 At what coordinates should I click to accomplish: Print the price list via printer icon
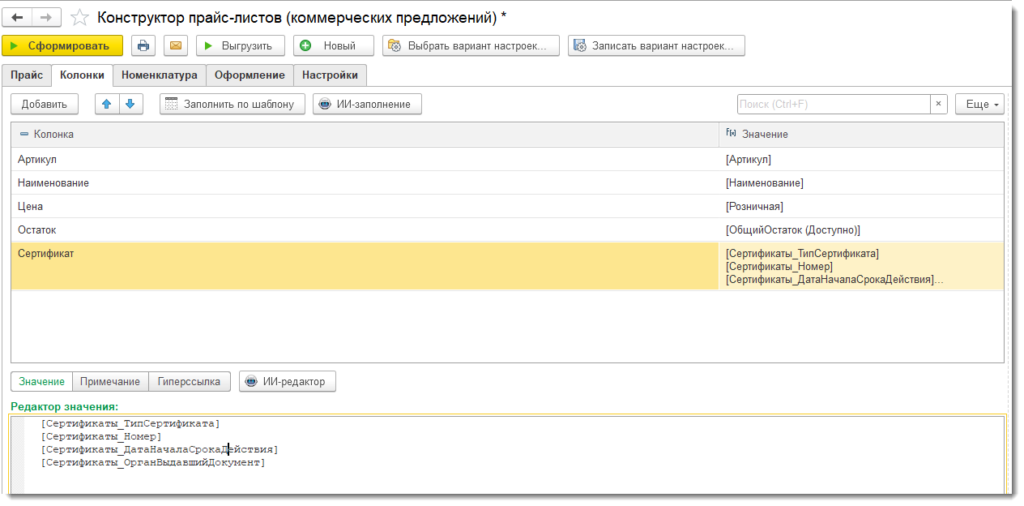pyautogui.click(x=143, y=46)
